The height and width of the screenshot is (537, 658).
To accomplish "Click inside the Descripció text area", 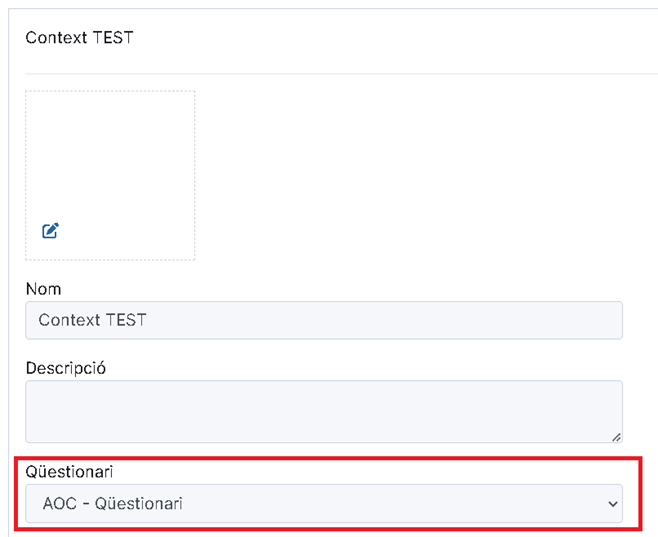I will tap(324, 412).
